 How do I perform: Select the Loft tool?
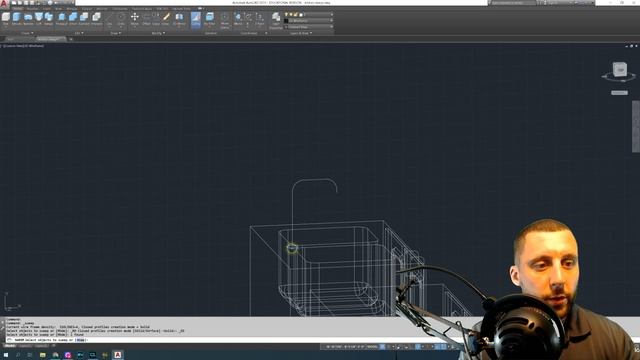[x=39, y=18]
